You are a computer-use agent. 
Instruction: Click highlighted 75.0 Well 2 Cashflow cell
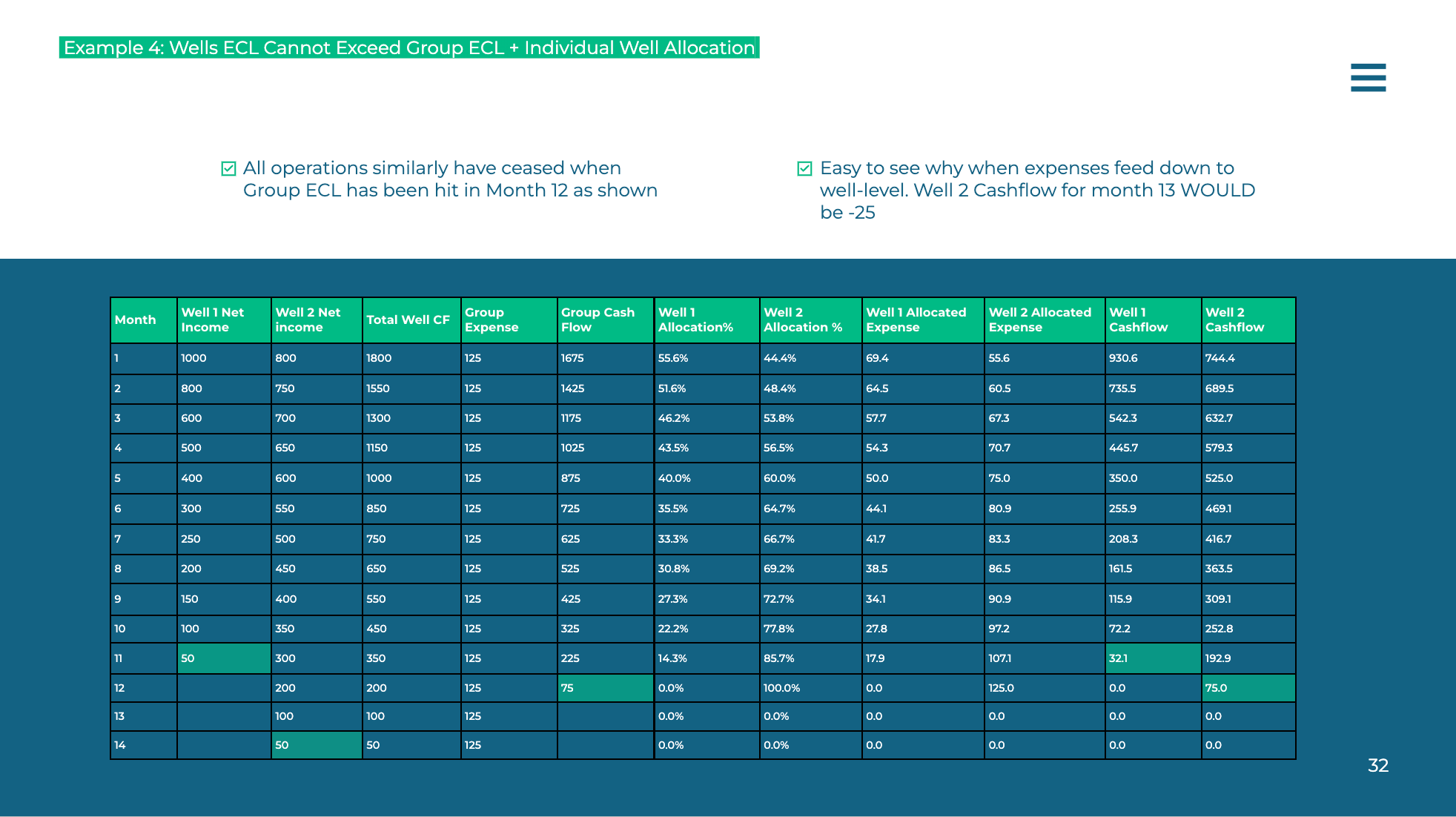click(x=1248, y=688)
